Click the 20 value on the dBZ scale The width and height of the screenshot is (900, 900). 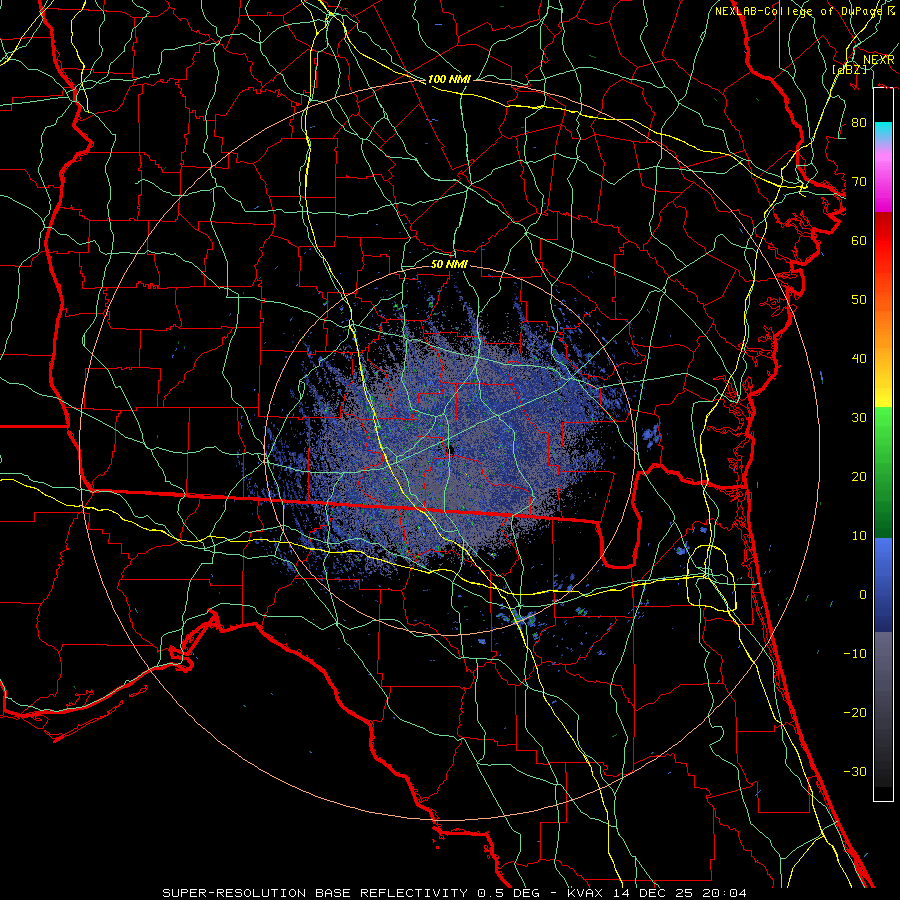point(859,476)
